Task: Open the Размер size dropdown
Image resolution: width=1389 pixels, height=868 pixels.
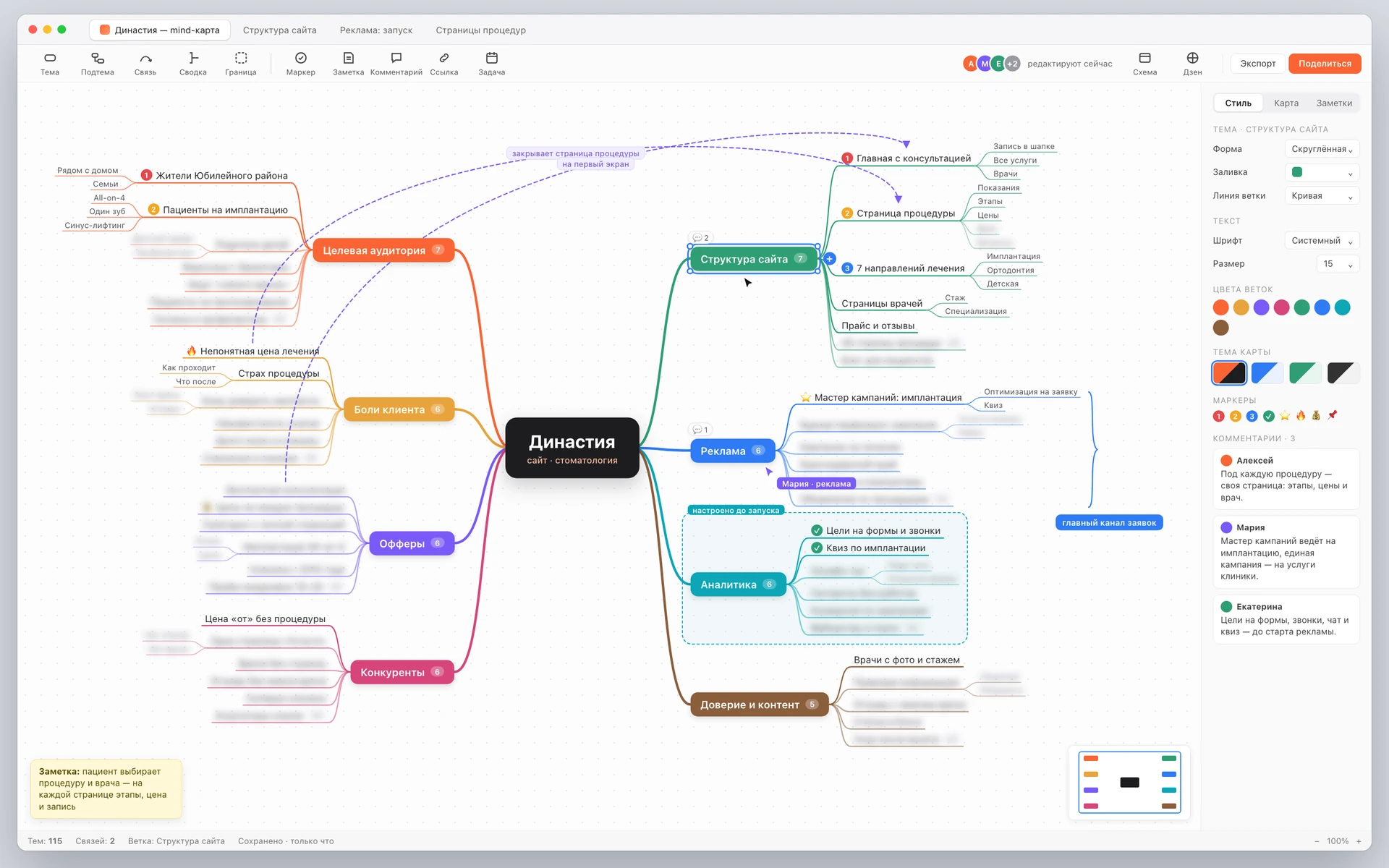Action: coord(1338,263)
